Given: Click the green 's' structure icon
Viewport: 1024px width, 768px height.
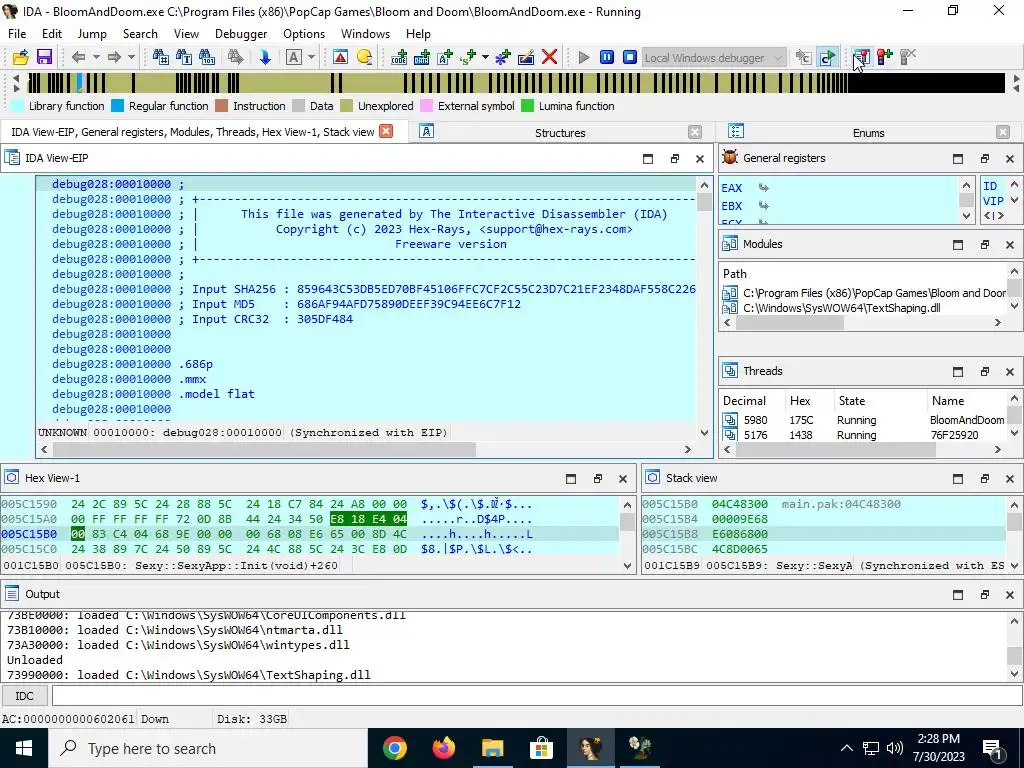Looking at the screenshot, I should (468, 57).
